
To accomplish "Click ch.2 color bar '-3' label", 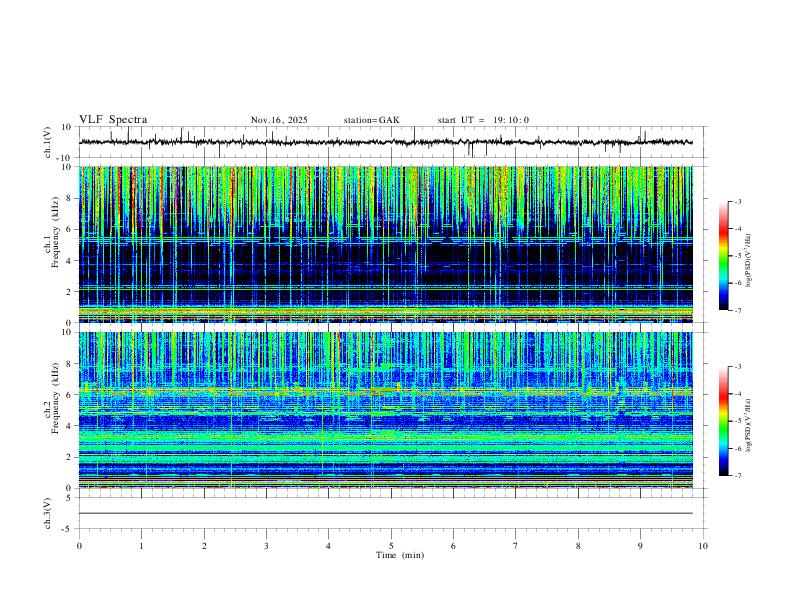I will click(x=737, y=367).
